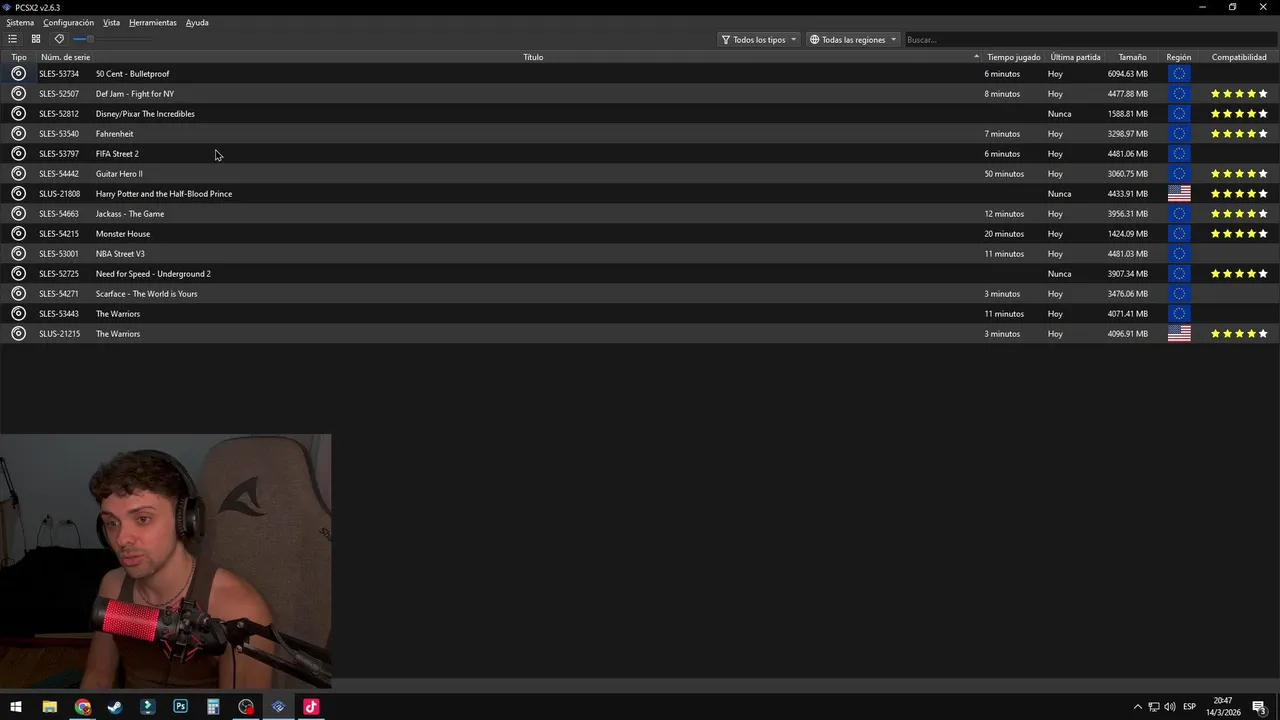Open the notification center icon
Screen dimensions: 1280x720
[1259, 707]
